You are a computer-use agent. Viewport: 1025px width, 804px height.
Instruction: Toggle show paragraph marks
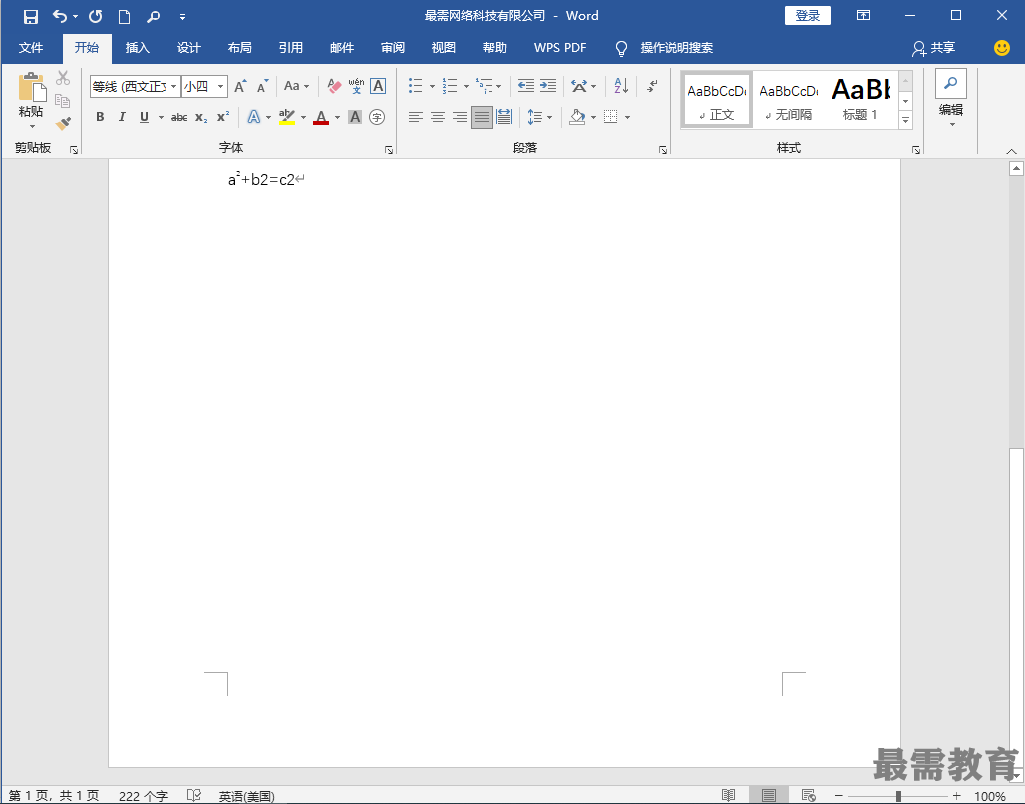[x=652, y=86]
